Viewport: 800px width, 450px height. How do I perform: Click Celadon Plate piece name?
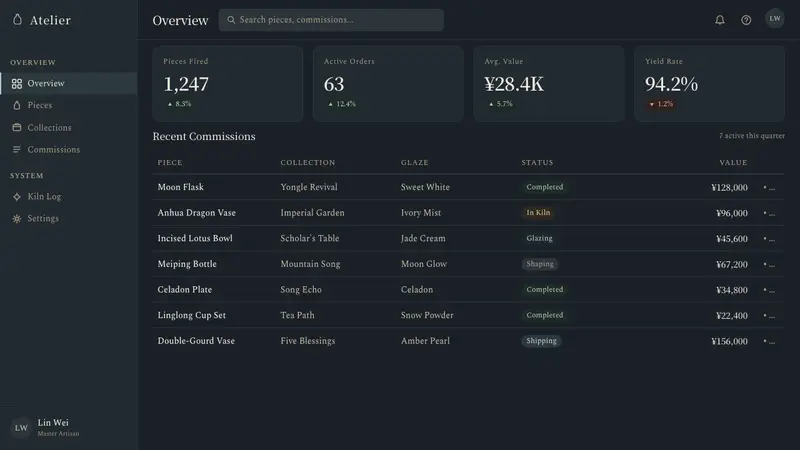185,289
